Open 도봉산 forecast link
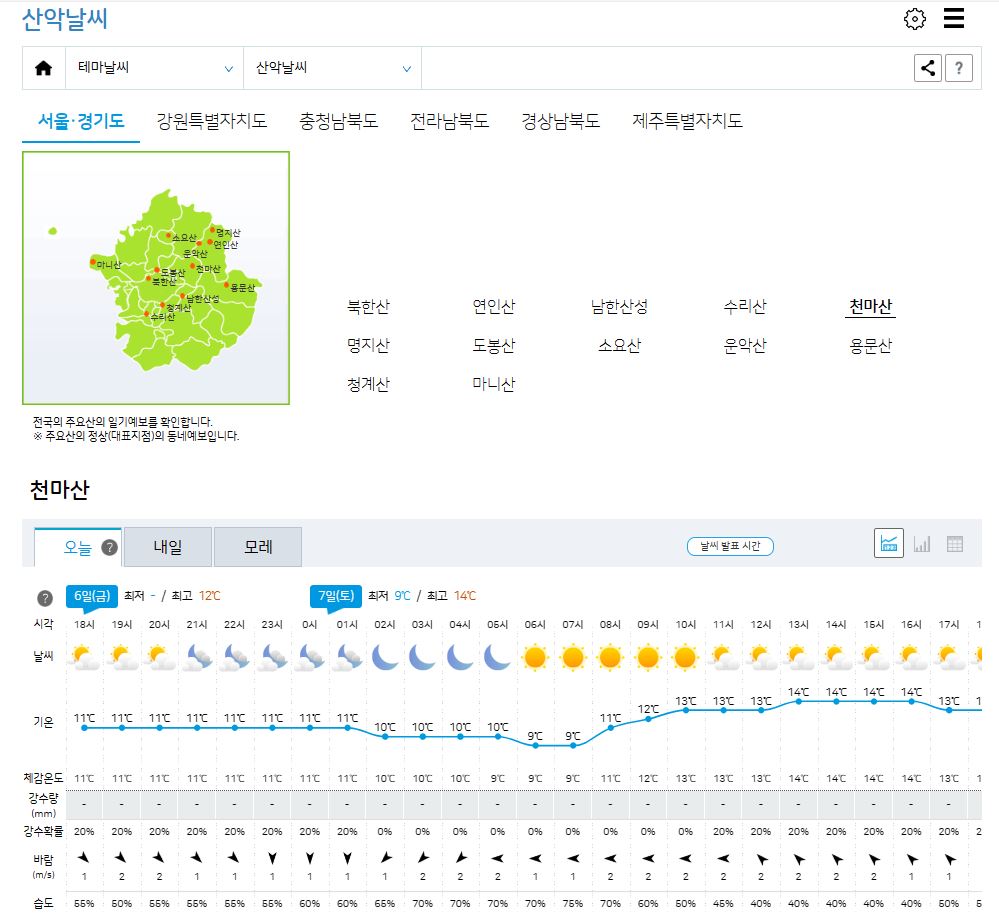The height and width of the screenshot is (919, 999). [x=494, y=345]
